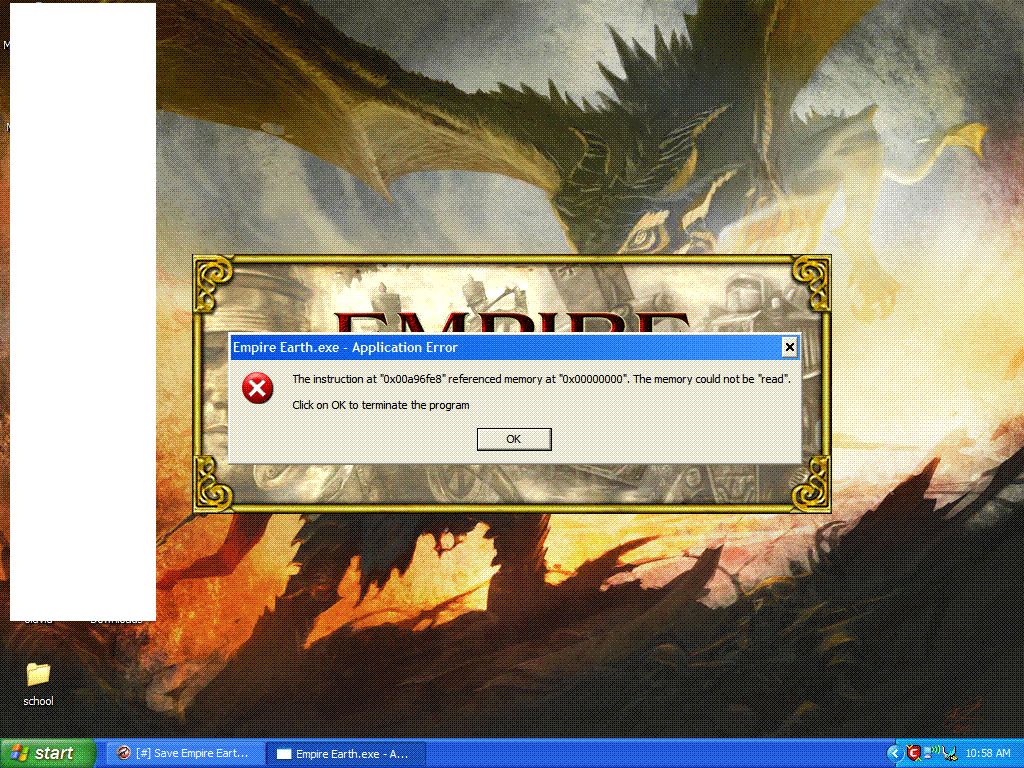Click the 10:58 AM taskbar clock
The width and height of the screenshot is (1024, 768).
pos(988,753)
